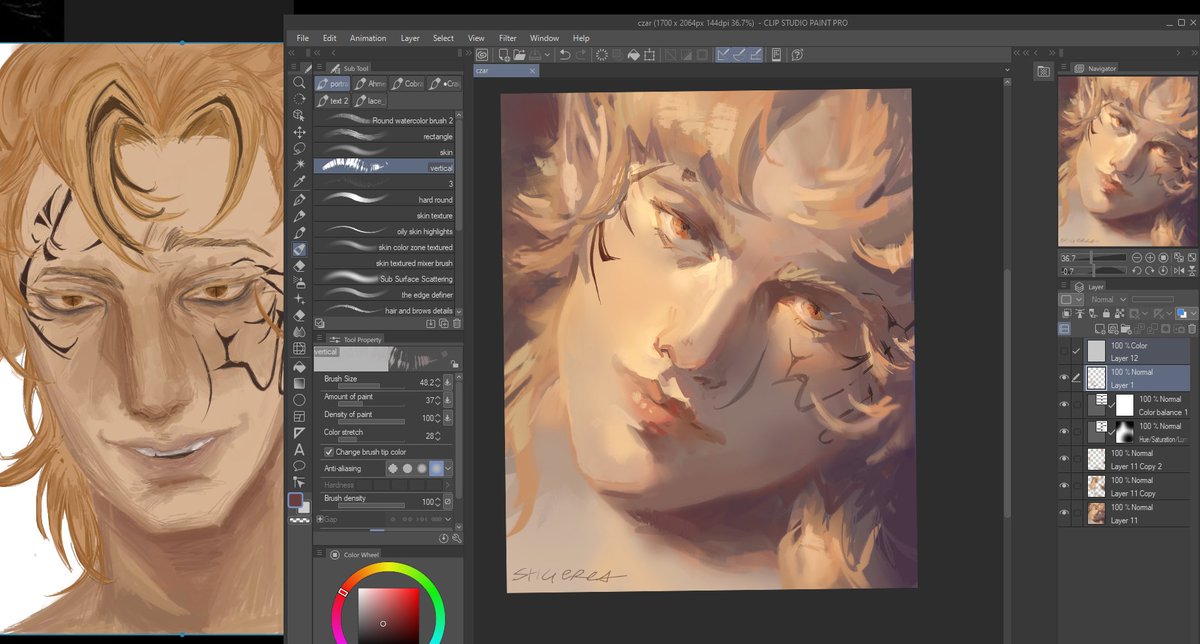Show Layer 12 via its visibility box
This screenshot has height=644, width=1200.
tap(1064, 351)
